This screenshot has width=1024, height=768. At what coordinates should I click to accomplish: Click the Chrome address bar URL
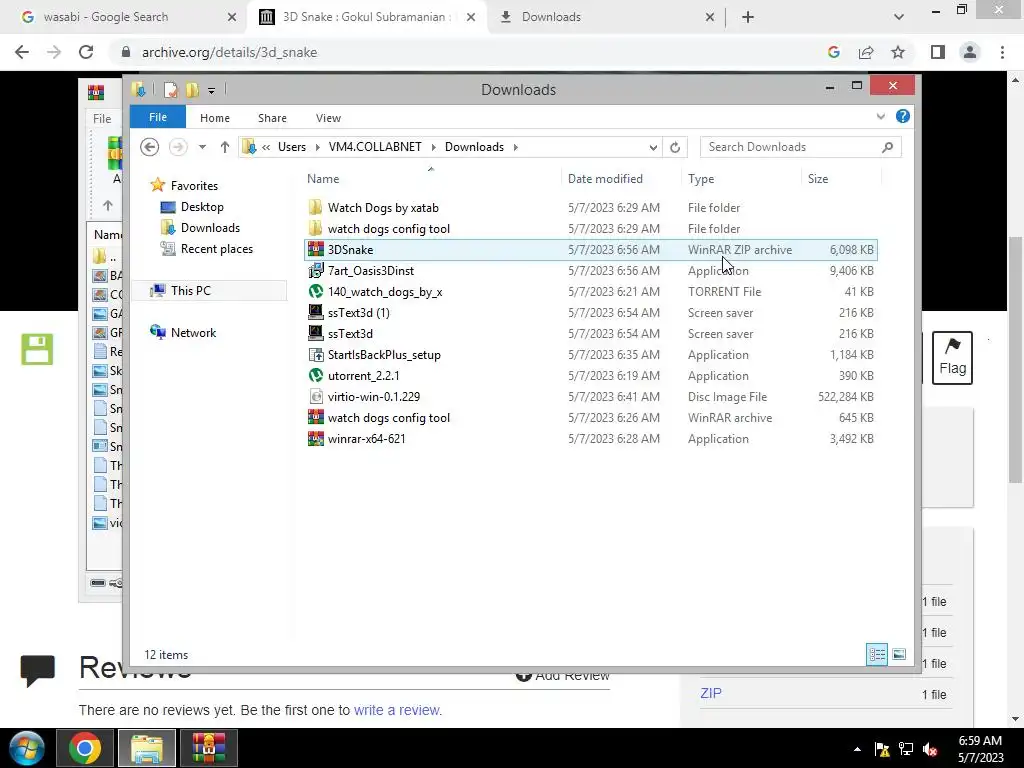click(229, 52)
